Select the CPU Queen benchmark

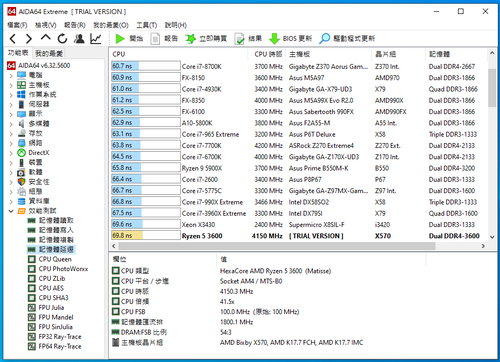coord(49,259)
